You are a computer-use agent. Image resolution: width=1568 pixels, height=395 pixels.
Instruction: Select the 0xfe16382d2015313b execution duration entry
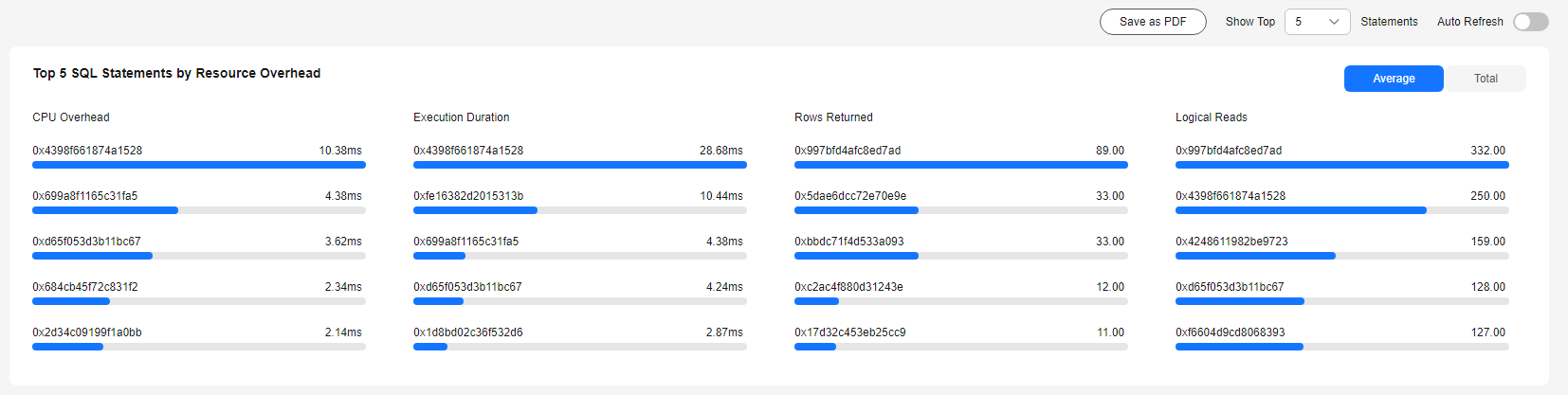click(468, 196)
